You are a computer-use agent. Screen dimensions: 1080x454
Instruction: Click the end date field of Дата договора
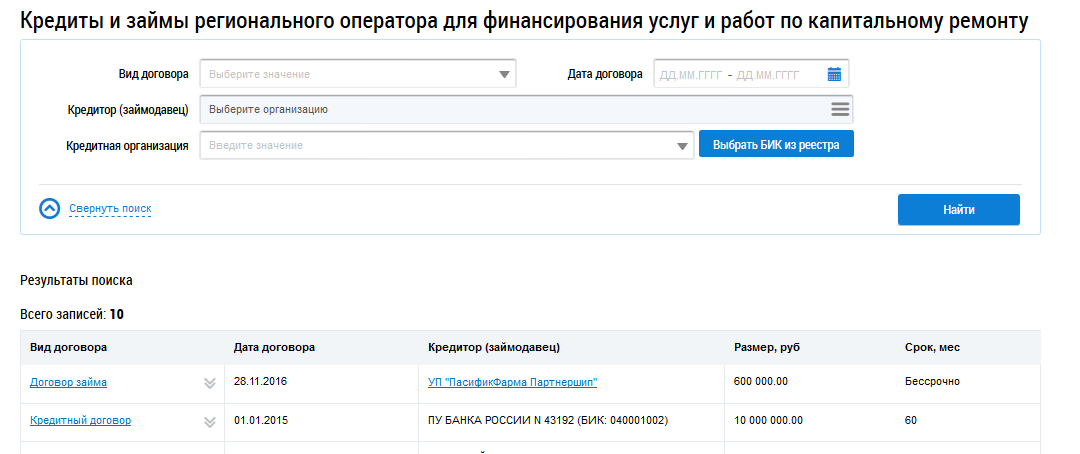point(768,74)
